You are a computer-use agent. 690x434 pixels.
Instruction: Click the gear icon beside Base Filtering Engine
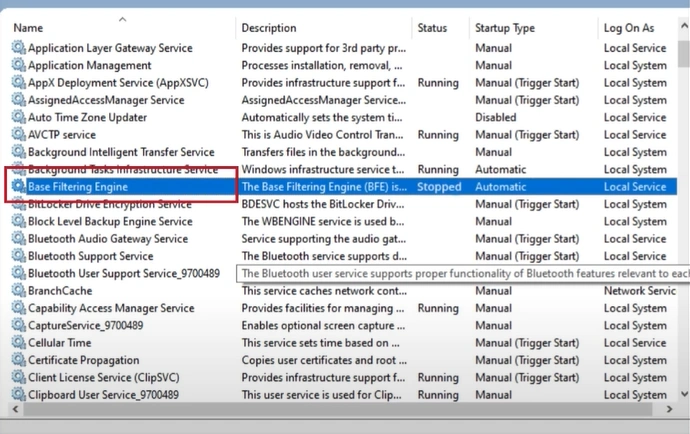18,187
